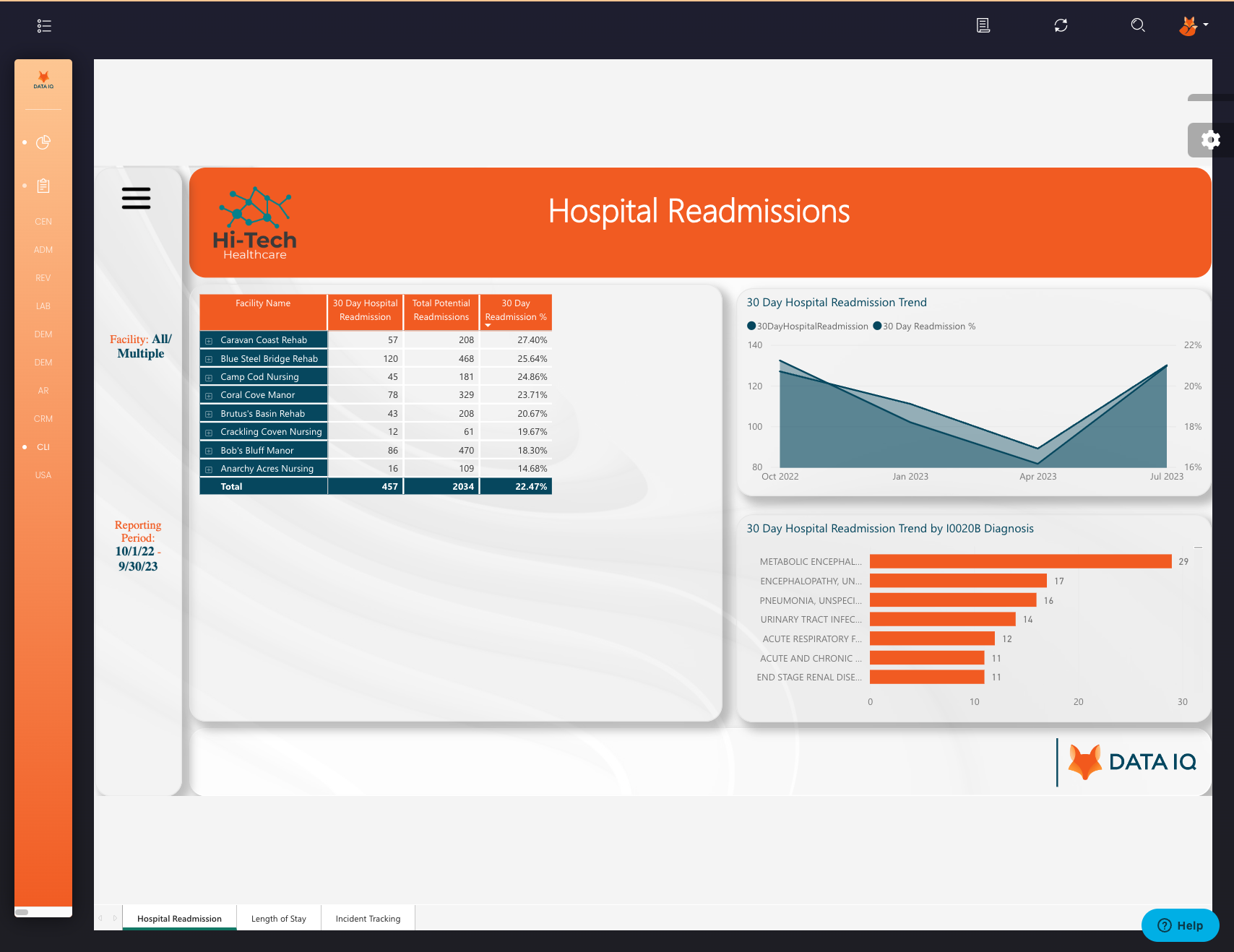Select REV in the sidebar
Viewport: 1234px width, 952px height.
click(x=43, y=278)
